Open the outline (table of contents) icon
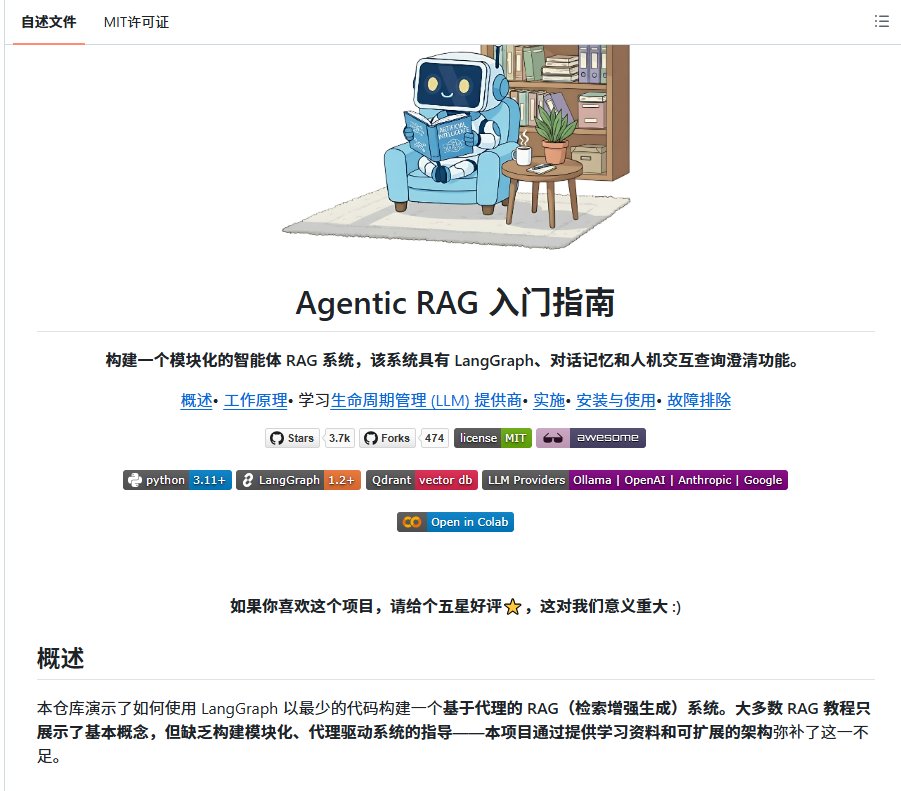901x791 pixels. pos(881,21)
